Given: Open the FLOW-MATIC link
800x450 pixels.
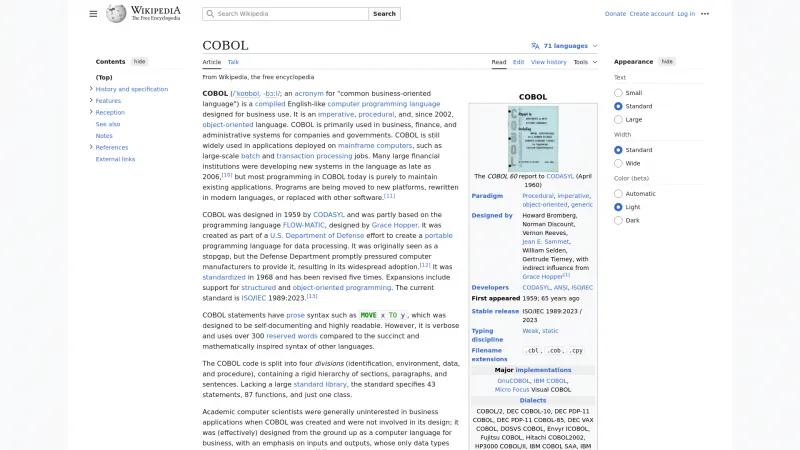Looking at the screenshot, I should [304, 225].
